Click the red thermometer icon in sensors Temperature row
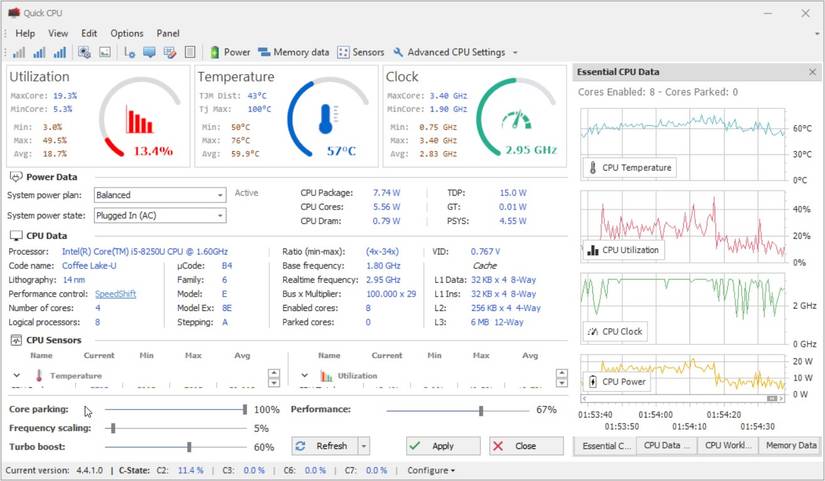825x481 pixels. (39, 375)
